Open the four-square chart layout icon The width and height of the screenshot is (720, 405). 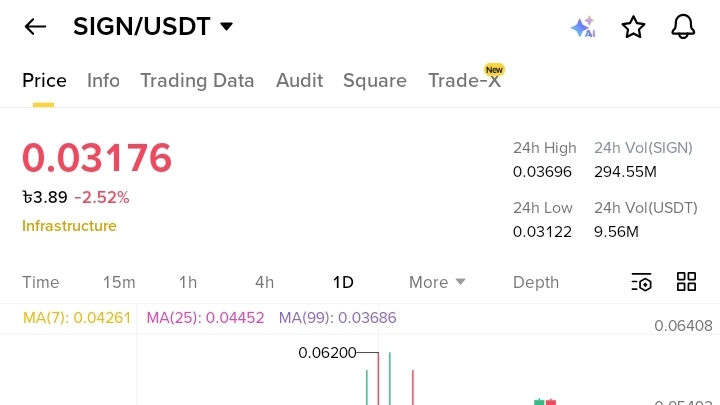pos(686,281)
